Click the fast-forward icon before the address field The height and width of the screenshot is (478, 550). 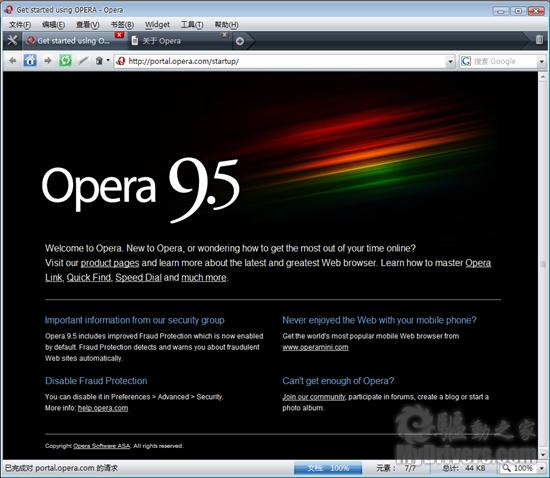(x=99, y=61)
